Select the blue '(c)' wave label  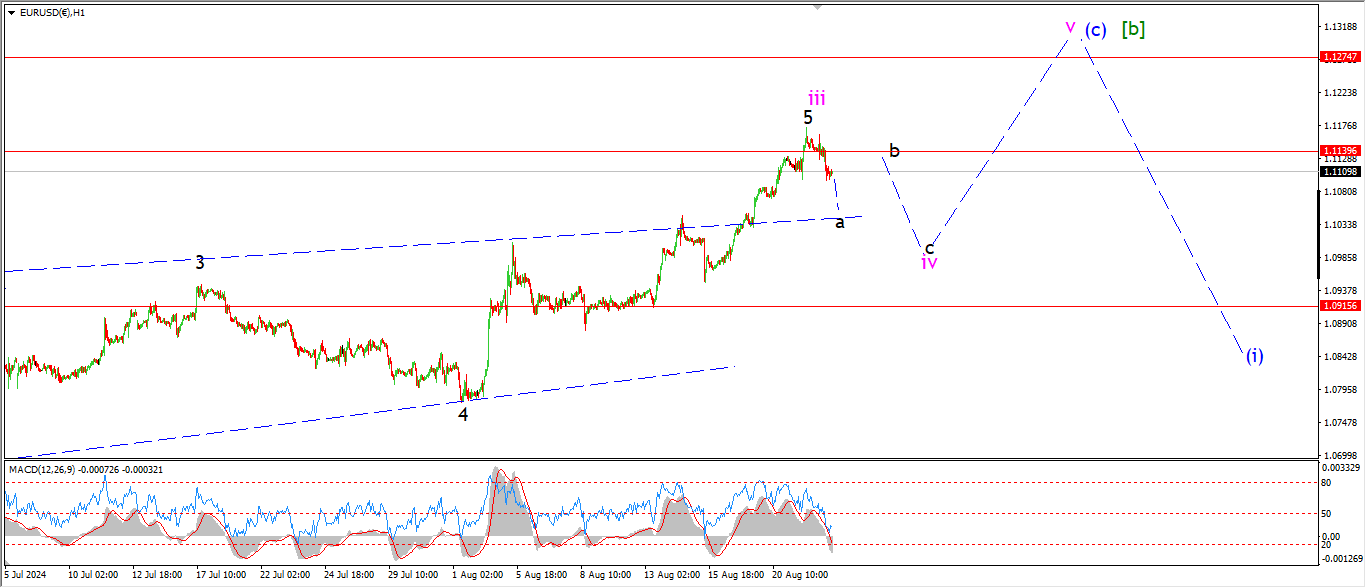[1096, 30]
